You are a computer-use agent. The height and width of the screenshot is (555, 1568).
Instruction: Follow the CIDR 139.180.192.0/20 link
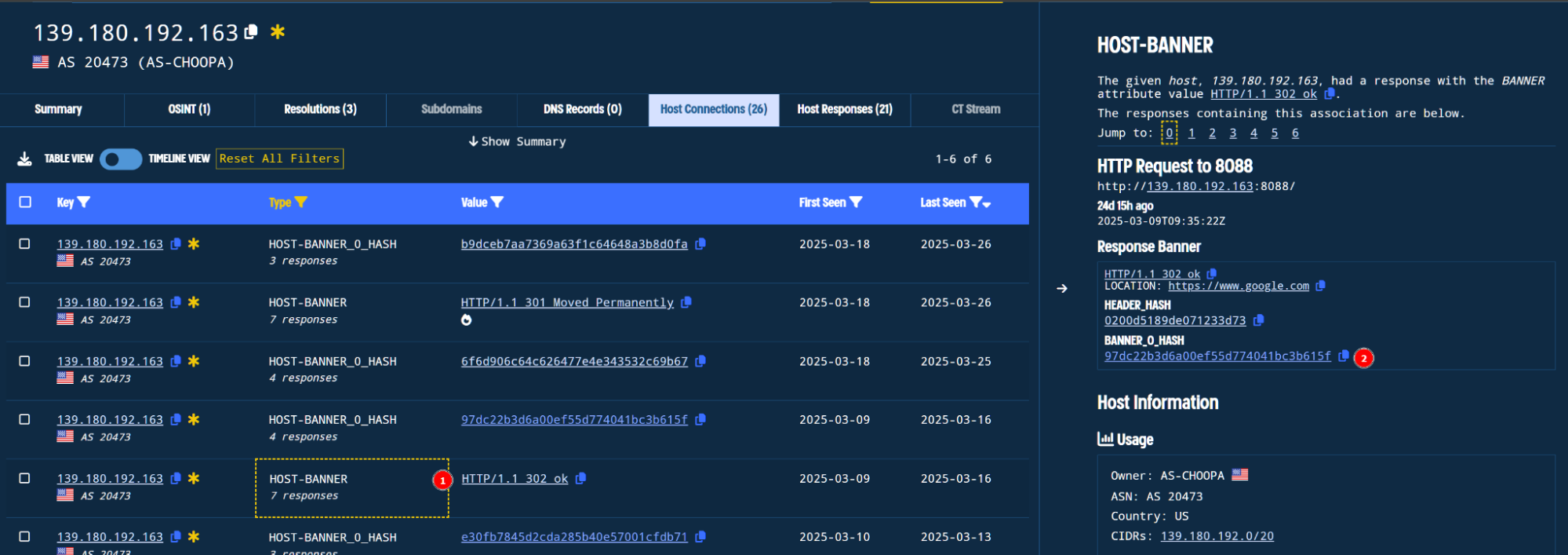[1217, 536]
